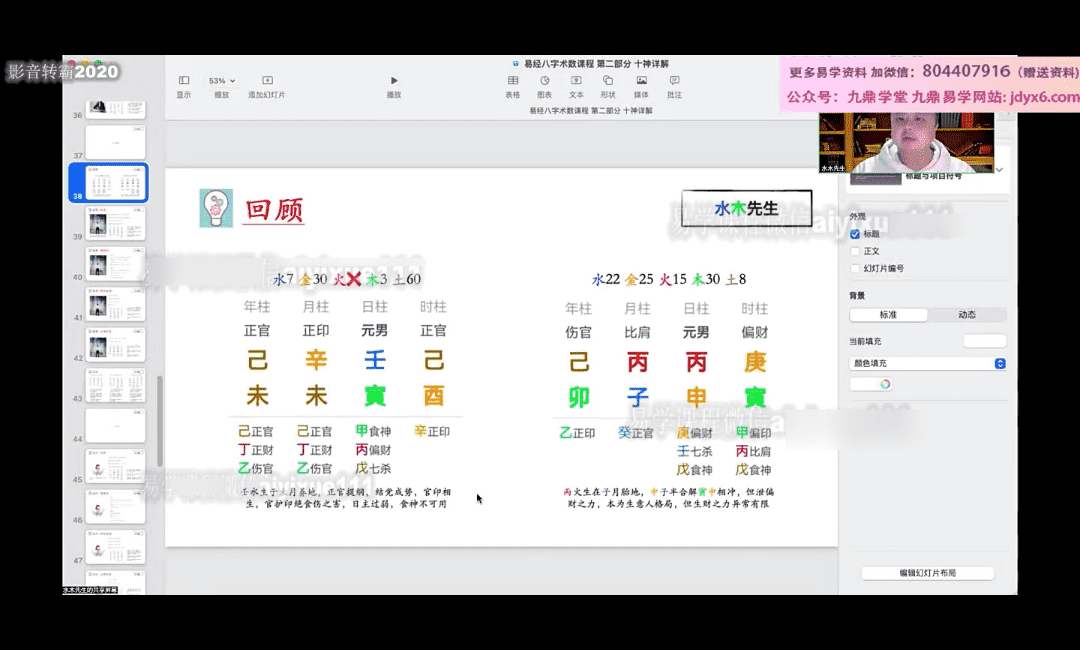Expand the slide layout chevron dropdown
The height and width of the screenshot is (650, 1080).
coord(999,171)
